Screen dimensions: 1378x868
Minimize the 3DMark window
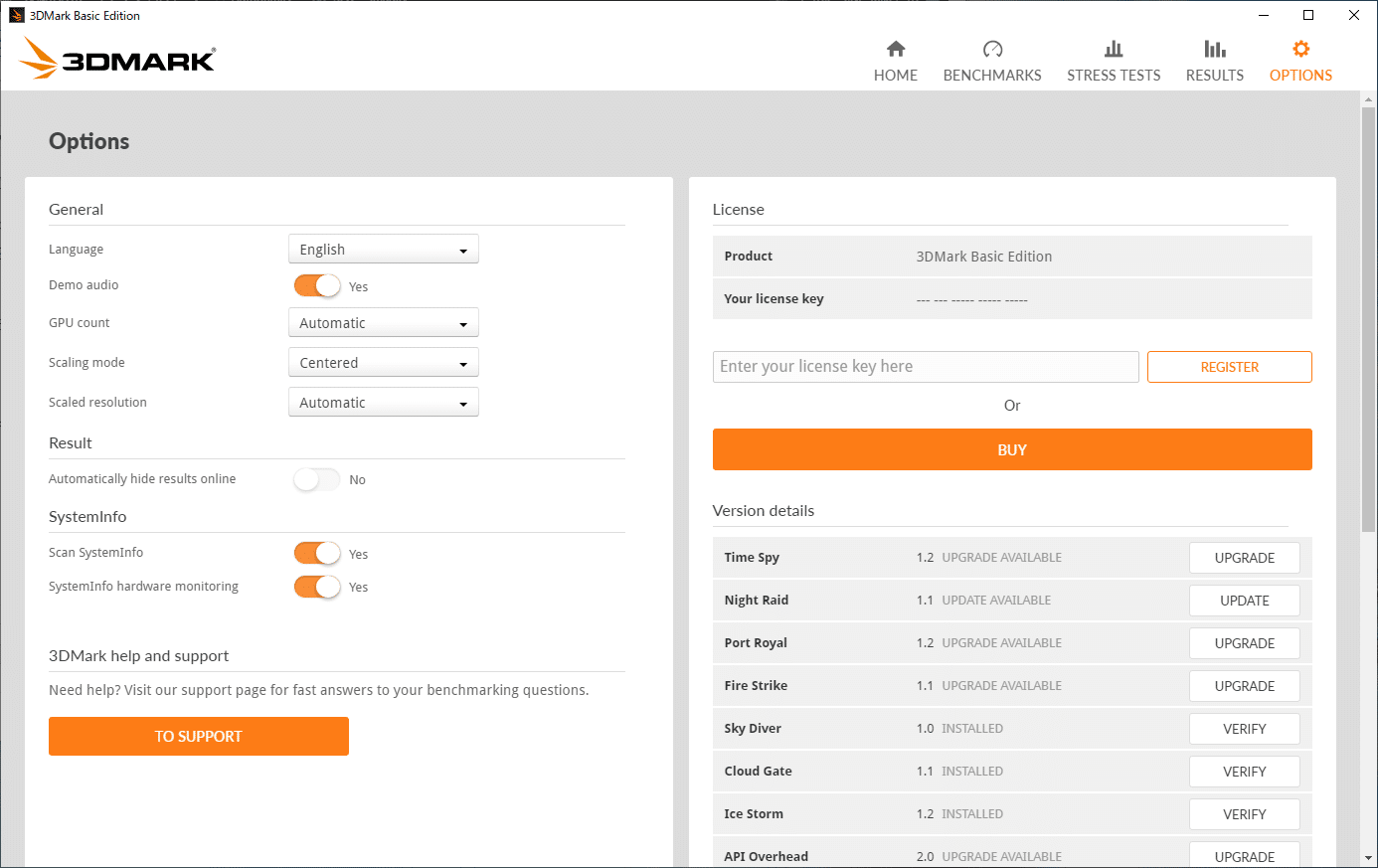(x=1264, y=15)
